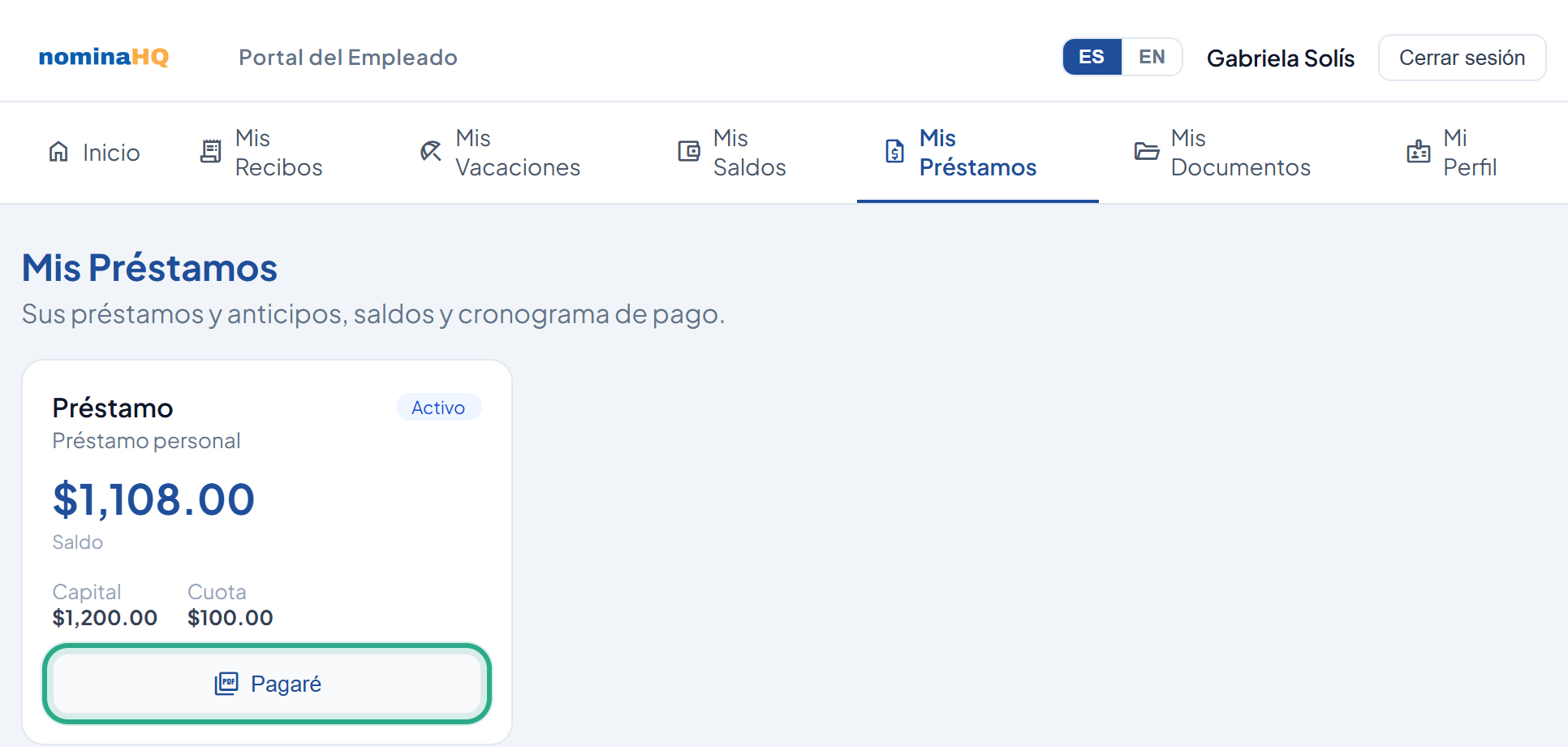Click the user name Gabriela Solís
Viewport: 1568px width, 747px height.
pyautogui.click(x=1281, y=58)
